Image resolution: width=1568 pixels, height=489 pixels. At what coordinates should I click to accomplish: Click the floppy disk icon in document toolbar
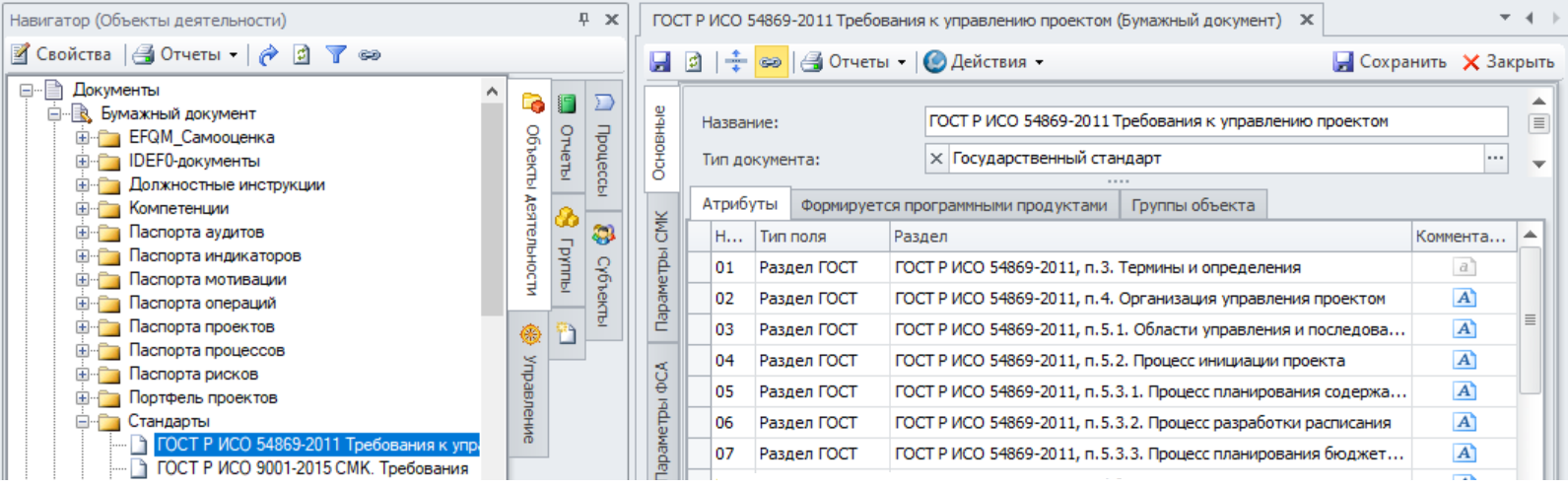click(660, 62)
